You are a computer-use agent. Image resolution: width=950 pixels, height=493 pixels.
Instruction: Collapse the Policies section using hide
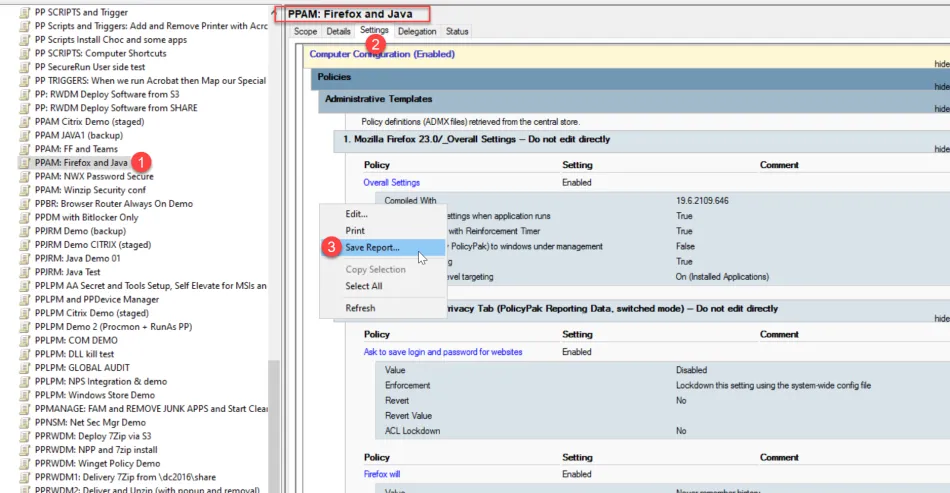(941, 86)
